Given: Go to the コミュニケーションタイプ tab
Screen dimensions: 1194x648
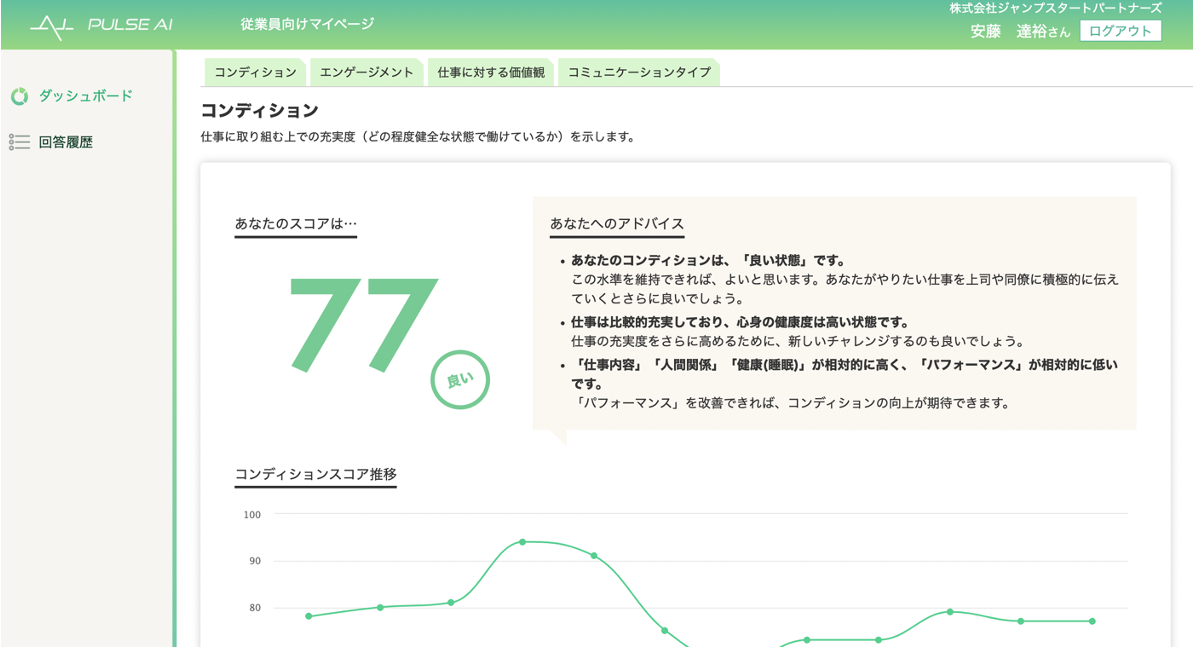Looking at the screenshot, I should pyautogui.click(x=639, y=72).
